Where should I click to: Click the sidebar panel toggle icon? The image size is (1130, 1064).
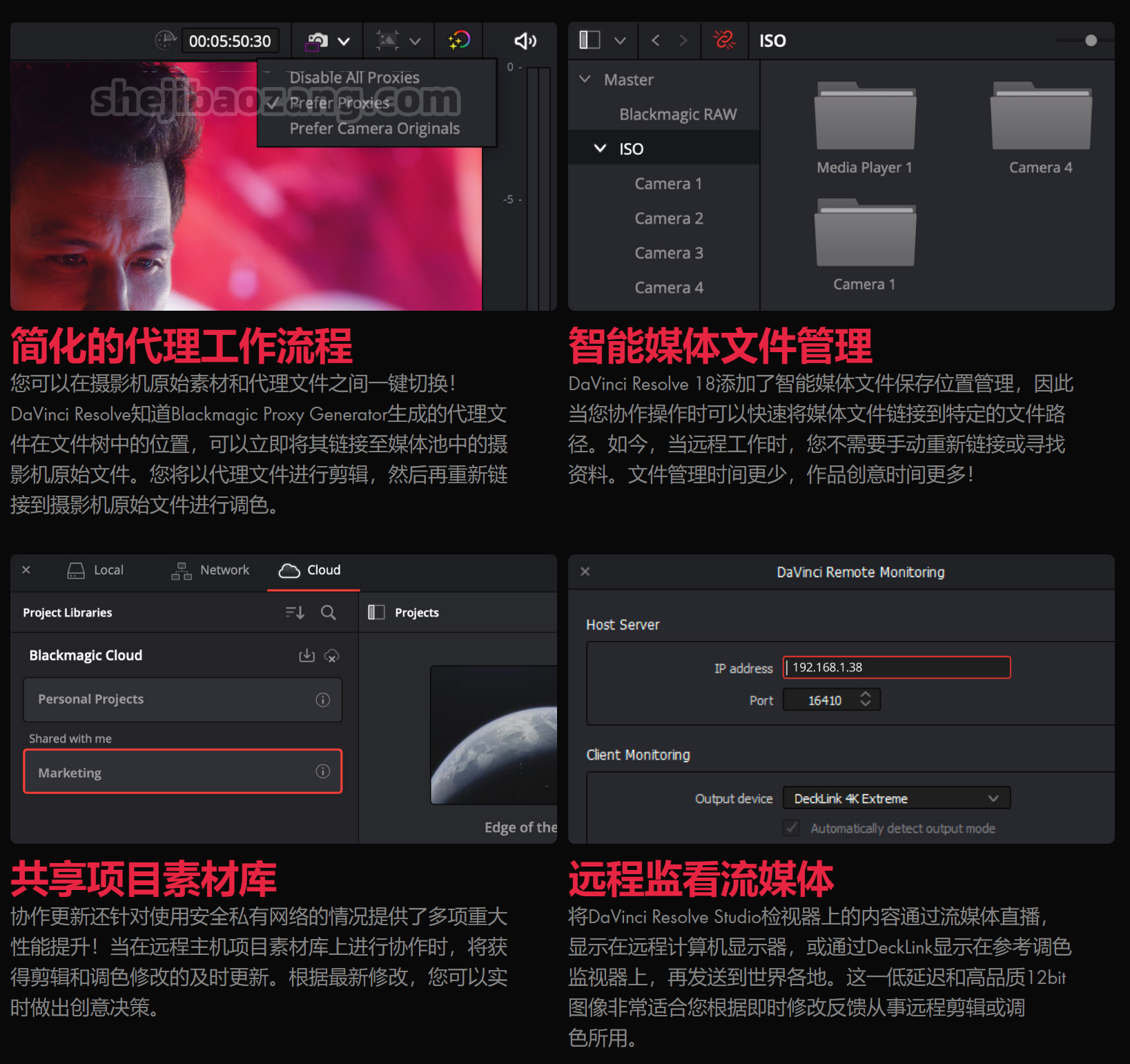tap(588, 40)
